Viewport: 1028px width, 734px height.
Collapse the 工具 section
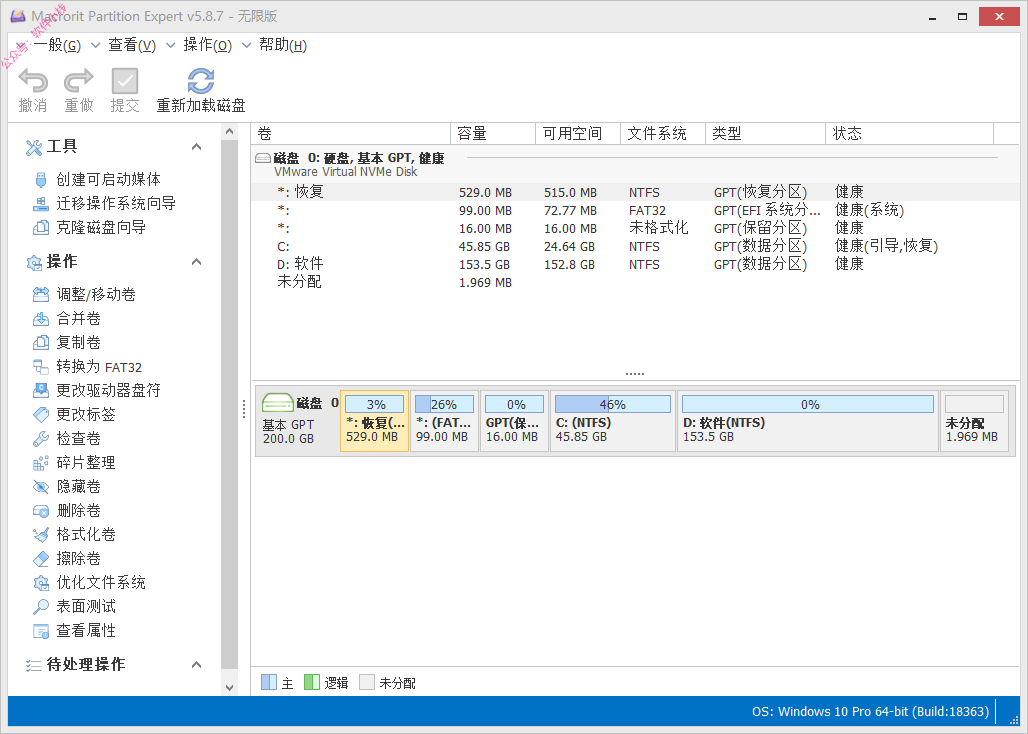point(196,147)
